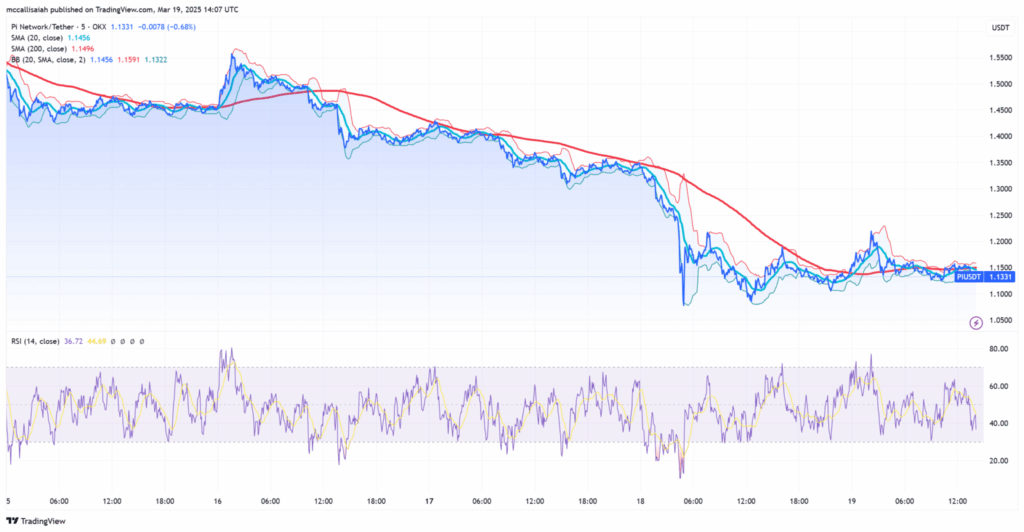Screen dimensions: 1024x532
Task: Click the date label 19 on time axis
Action: [851, 500]
